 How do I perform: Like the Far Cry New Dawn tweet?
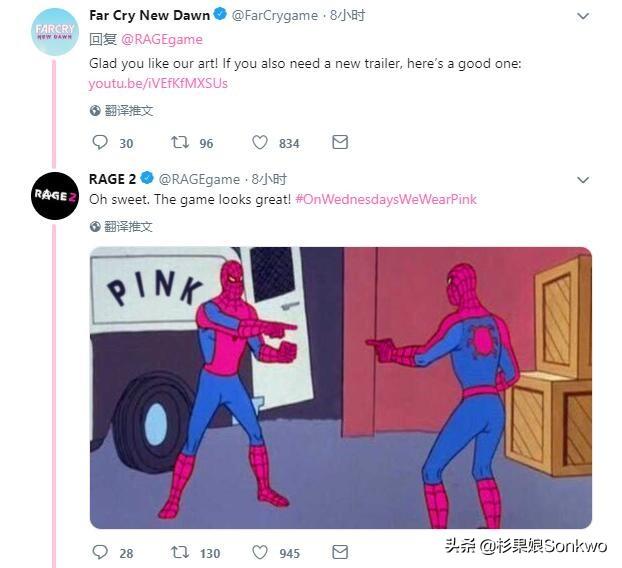coord(260,142)
